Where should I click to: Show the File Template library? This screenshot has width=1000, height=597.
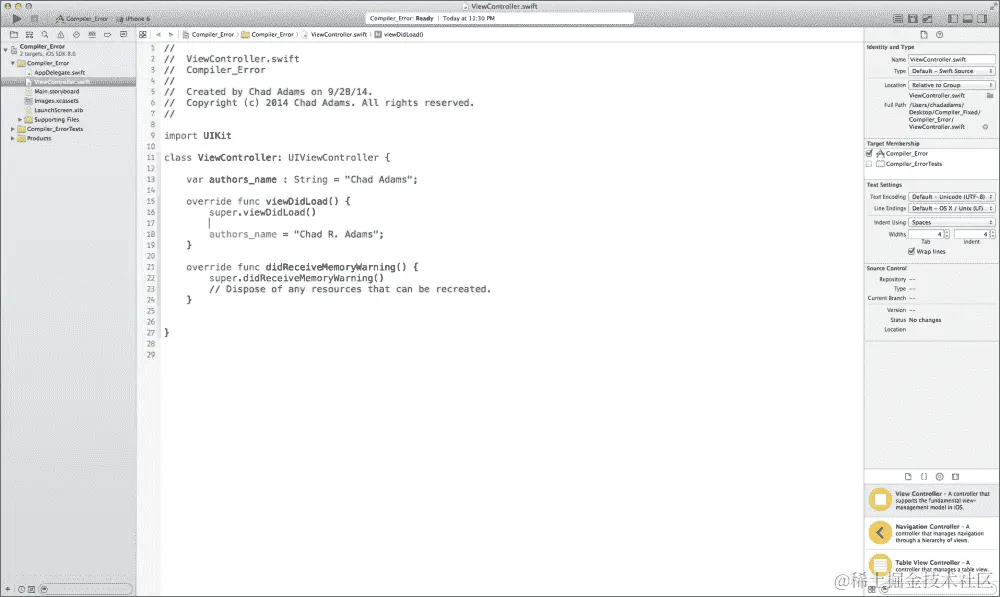(x=908, y=476)
